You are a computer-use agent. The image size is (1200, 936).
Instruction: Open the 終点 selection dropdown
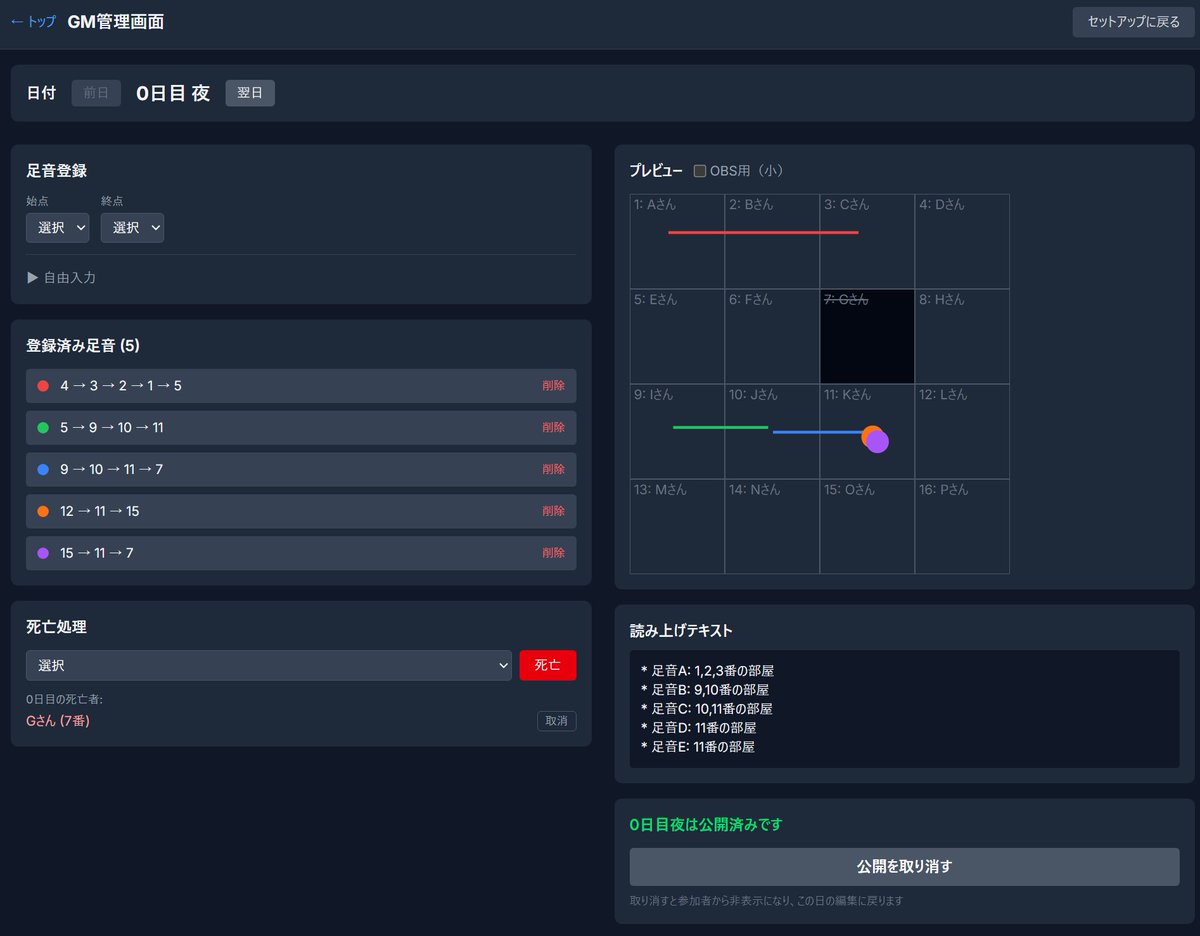(132, 228)
